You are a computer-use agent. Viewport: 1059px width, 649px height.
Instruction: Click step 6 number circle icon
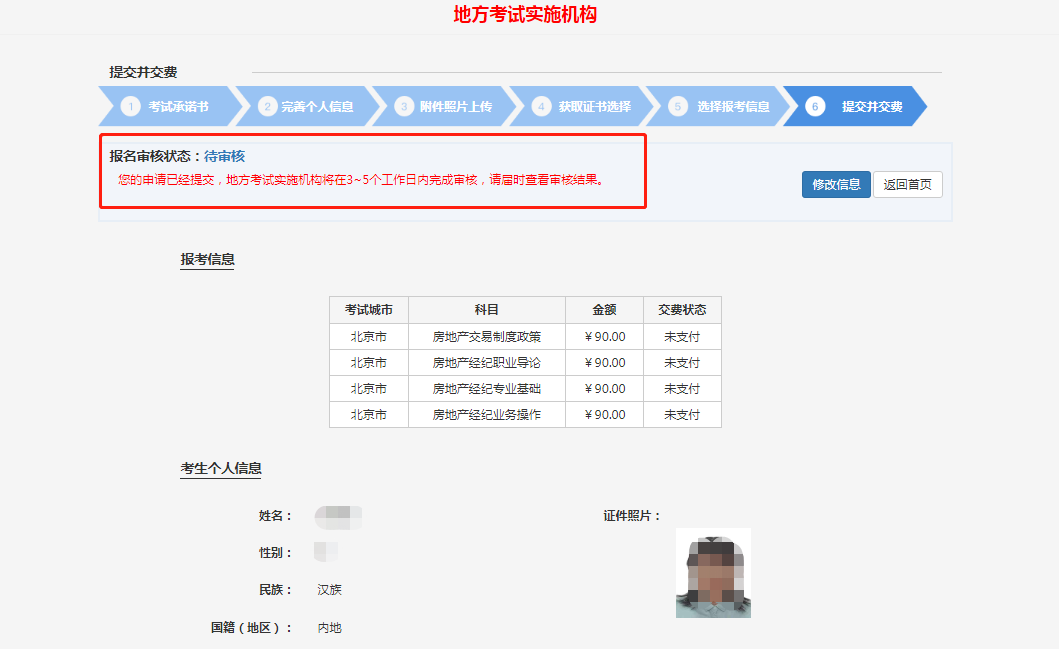(x=815, y=106)
